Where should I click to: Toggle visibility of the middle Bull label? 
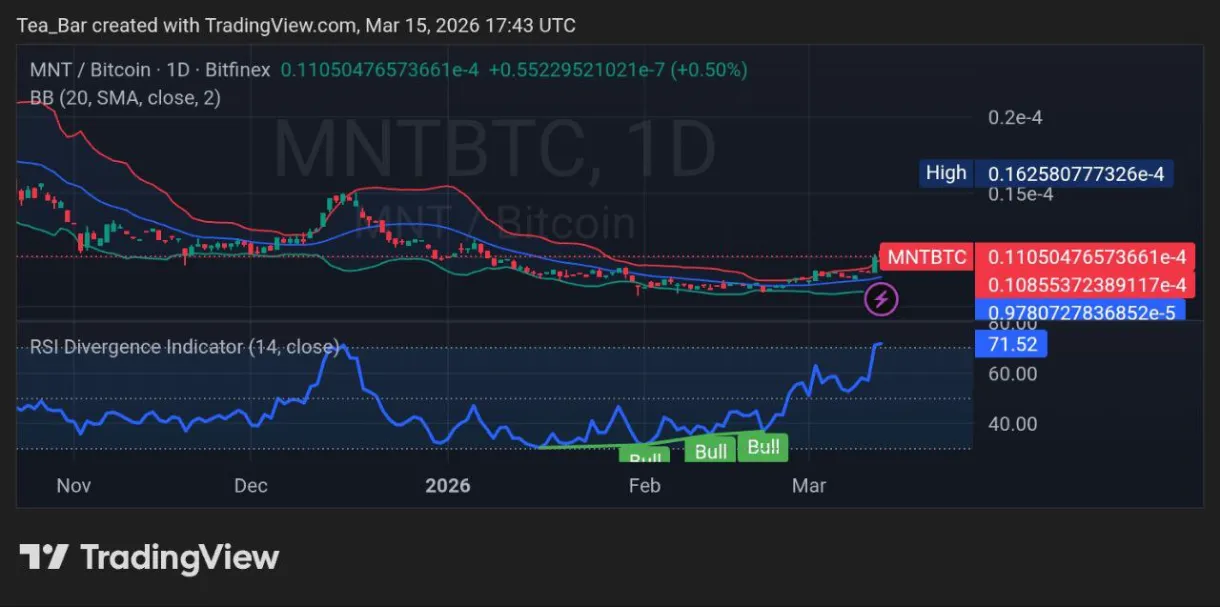(x=710, y=451)
